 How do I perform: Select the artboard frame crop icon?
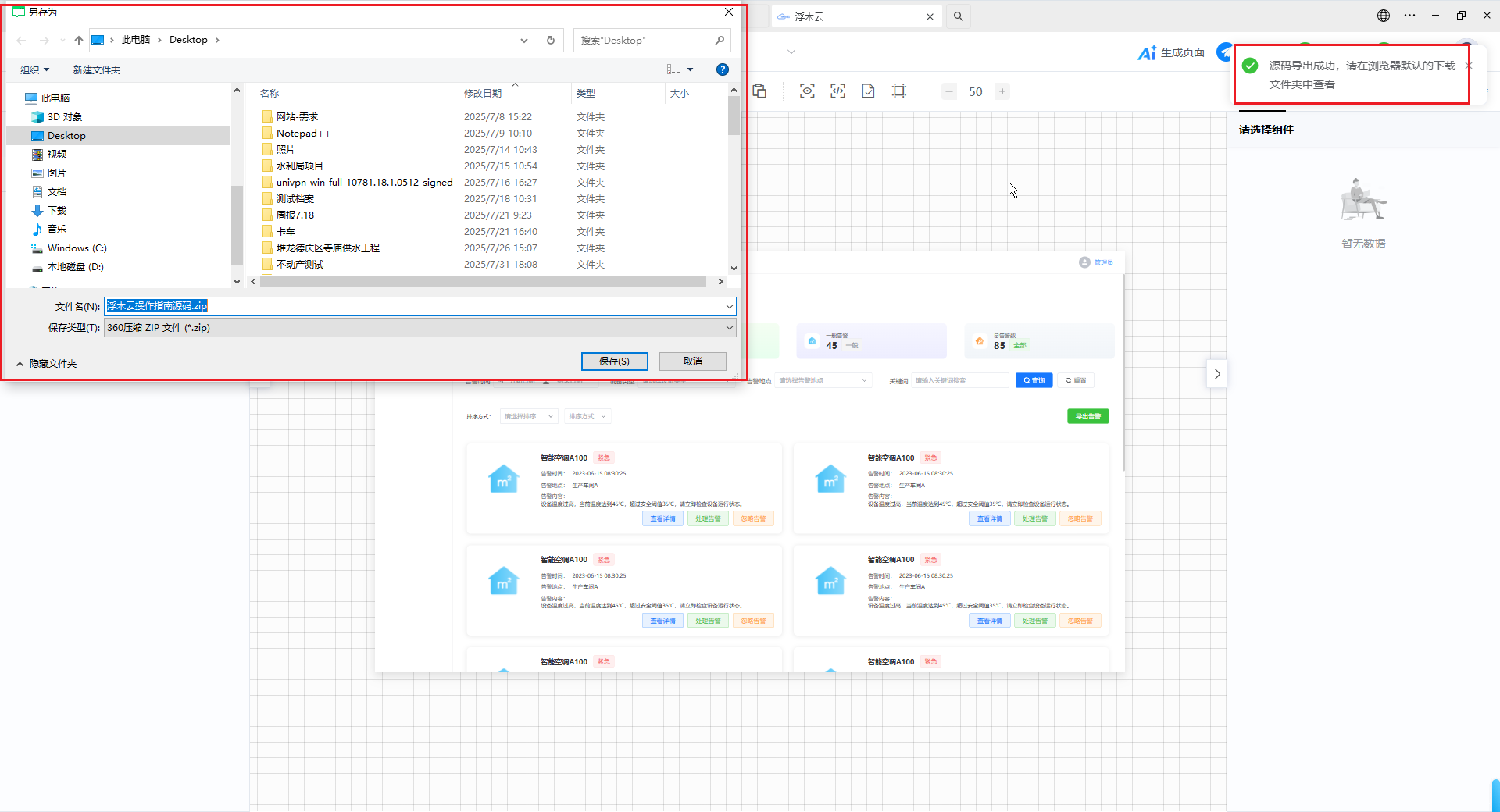pyautogui.click(x=899, y=91)
